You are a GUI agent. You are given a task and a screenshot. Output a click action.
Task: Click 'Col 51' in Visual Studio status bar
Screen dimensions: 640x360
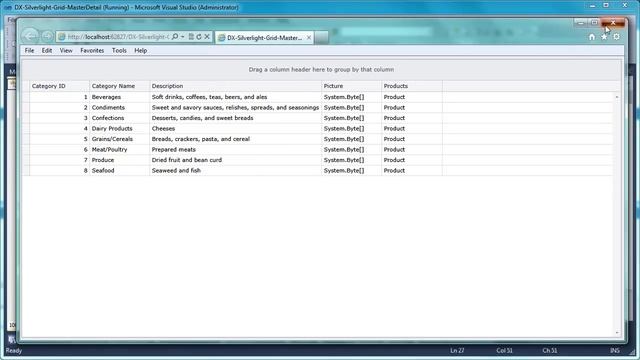504,351
